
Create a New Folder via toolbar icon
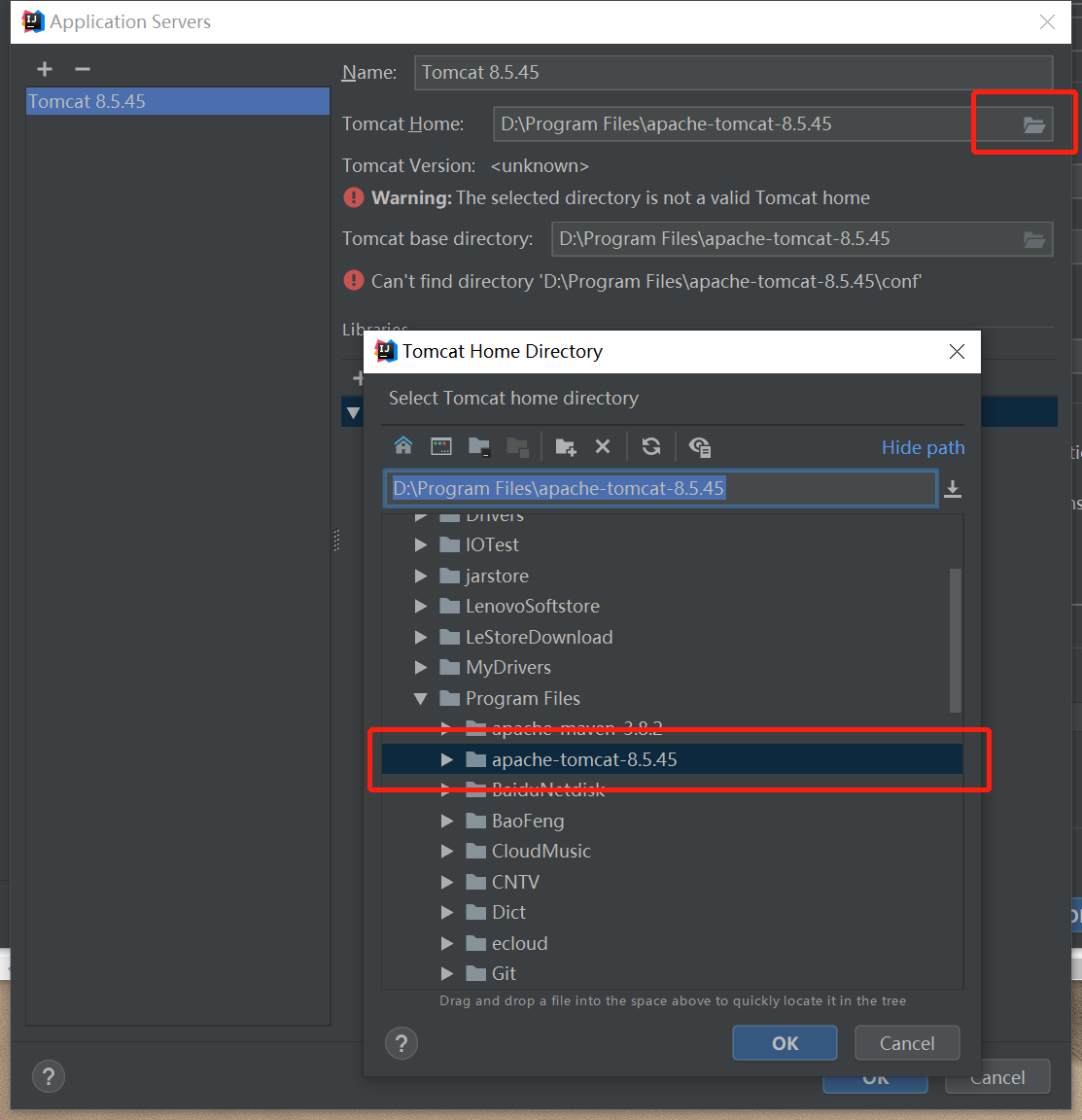(566, 447)
